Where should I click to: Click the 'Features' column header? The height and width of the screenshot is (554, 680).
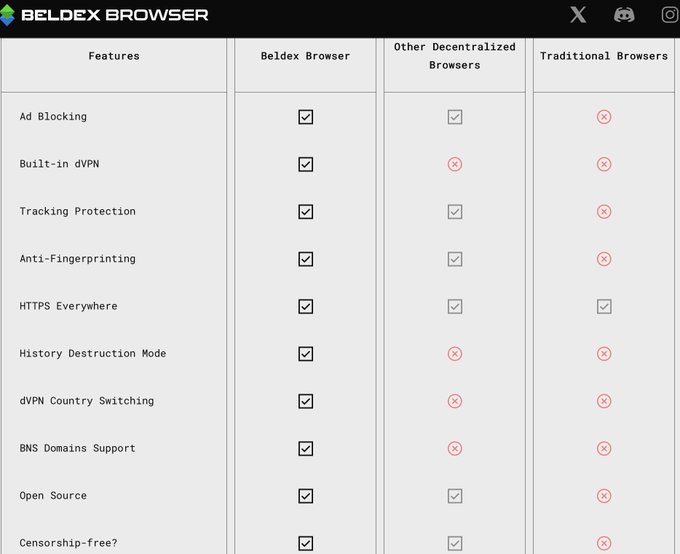114,56
